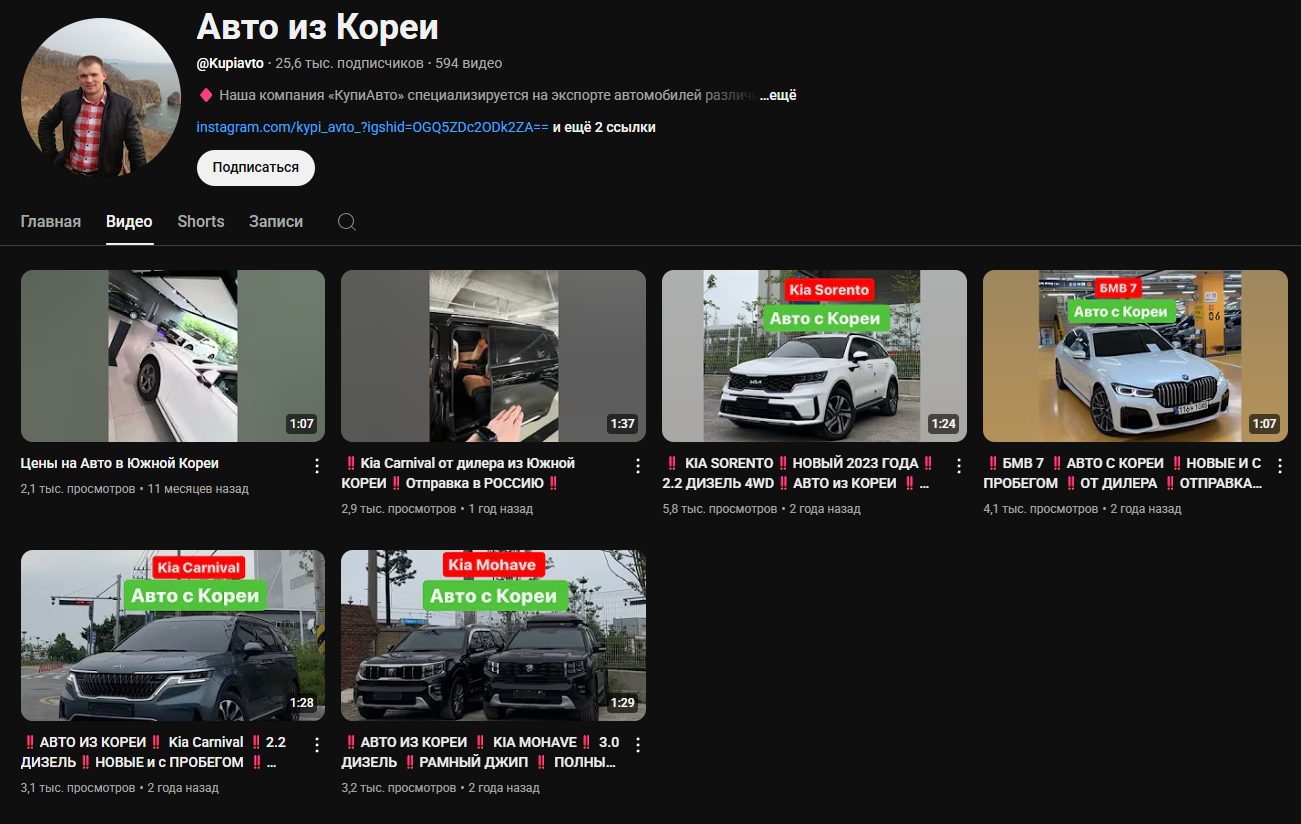
Task: Click the channel profile avatar
Action: pyautogui.click(x=101, y=98)
